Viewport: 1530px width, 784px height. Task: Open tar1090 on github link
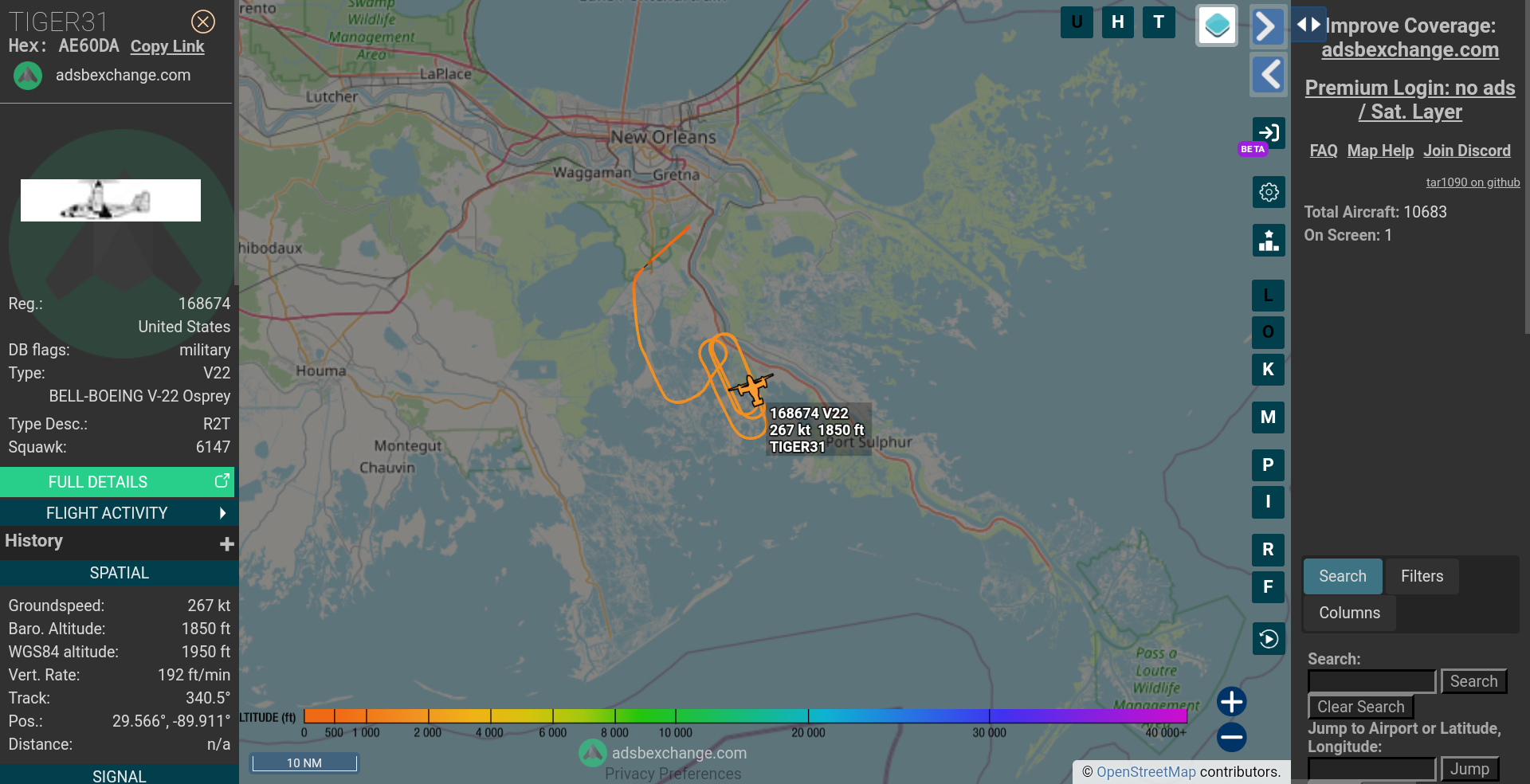(x=1473, y=182)
